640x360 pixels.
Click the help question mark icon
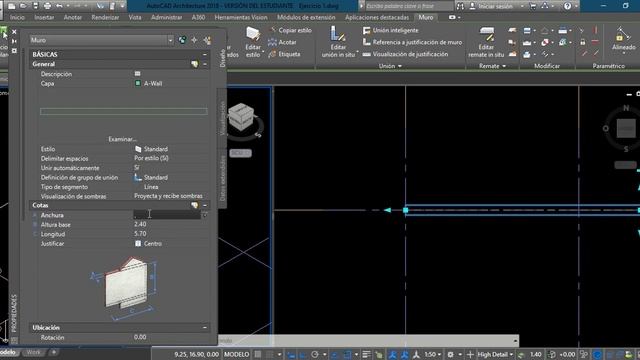(x=567, y=6)
